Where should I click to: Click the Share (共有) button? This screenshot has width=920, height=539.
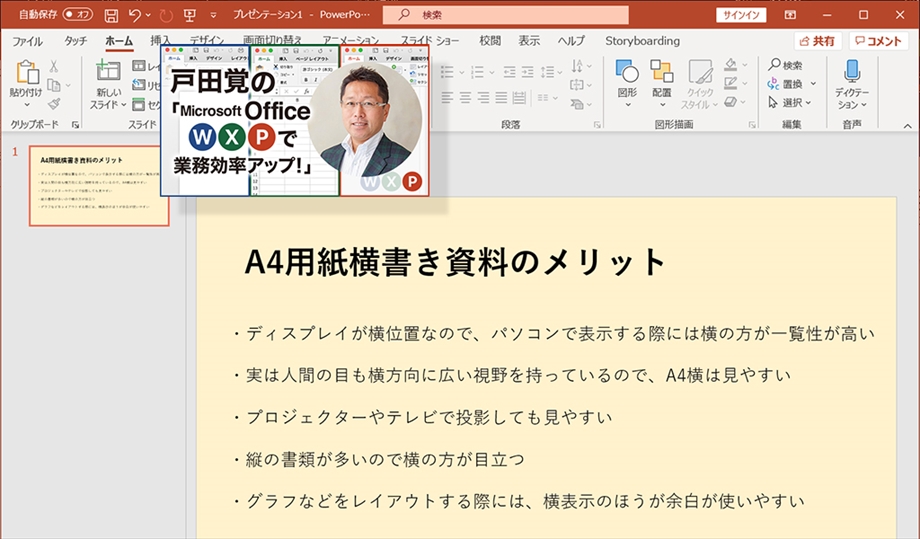click(x=817, y=41)
